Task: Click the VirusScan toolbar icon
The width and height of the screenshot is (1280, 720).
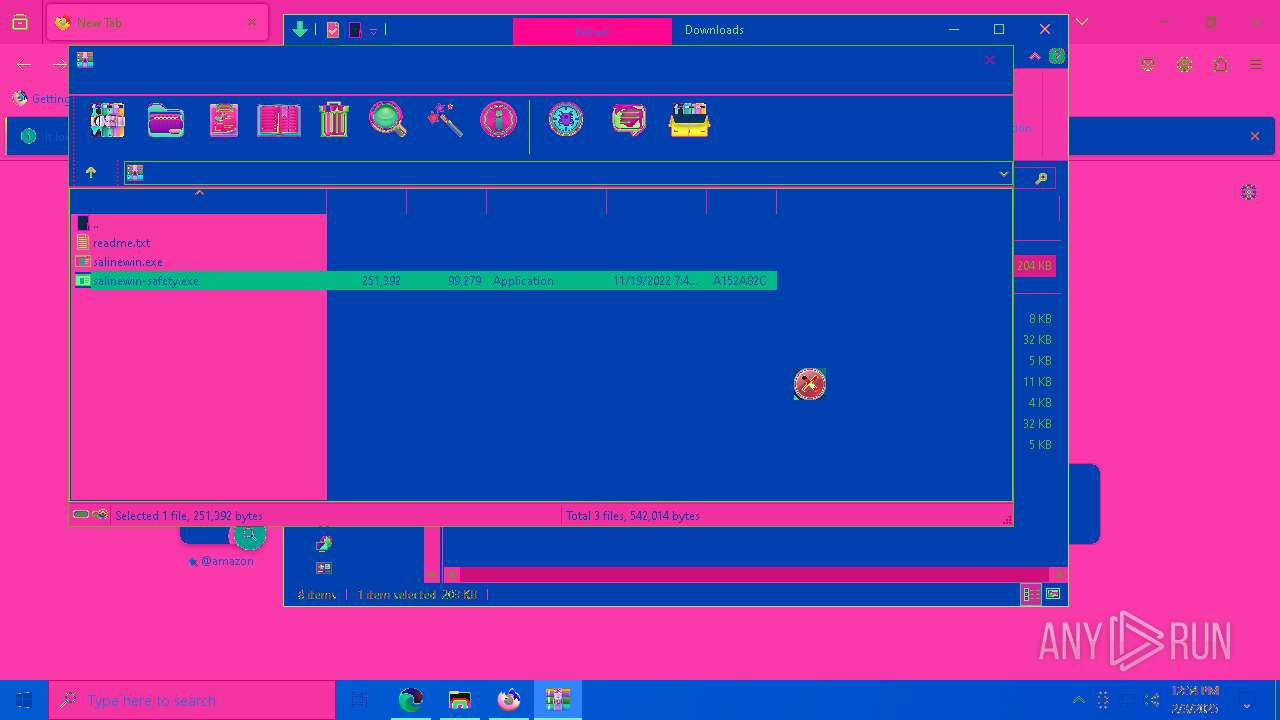Action: click(565, 120)
